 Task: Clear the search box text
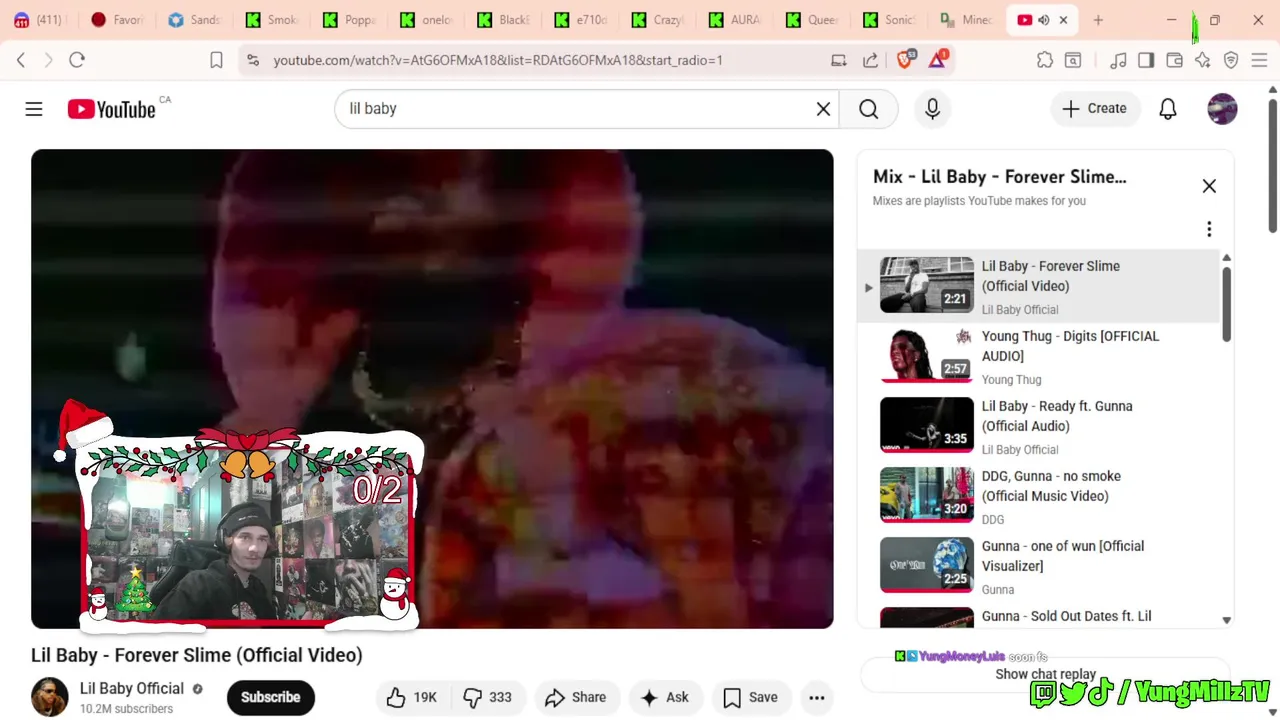[x=823, y=109]
